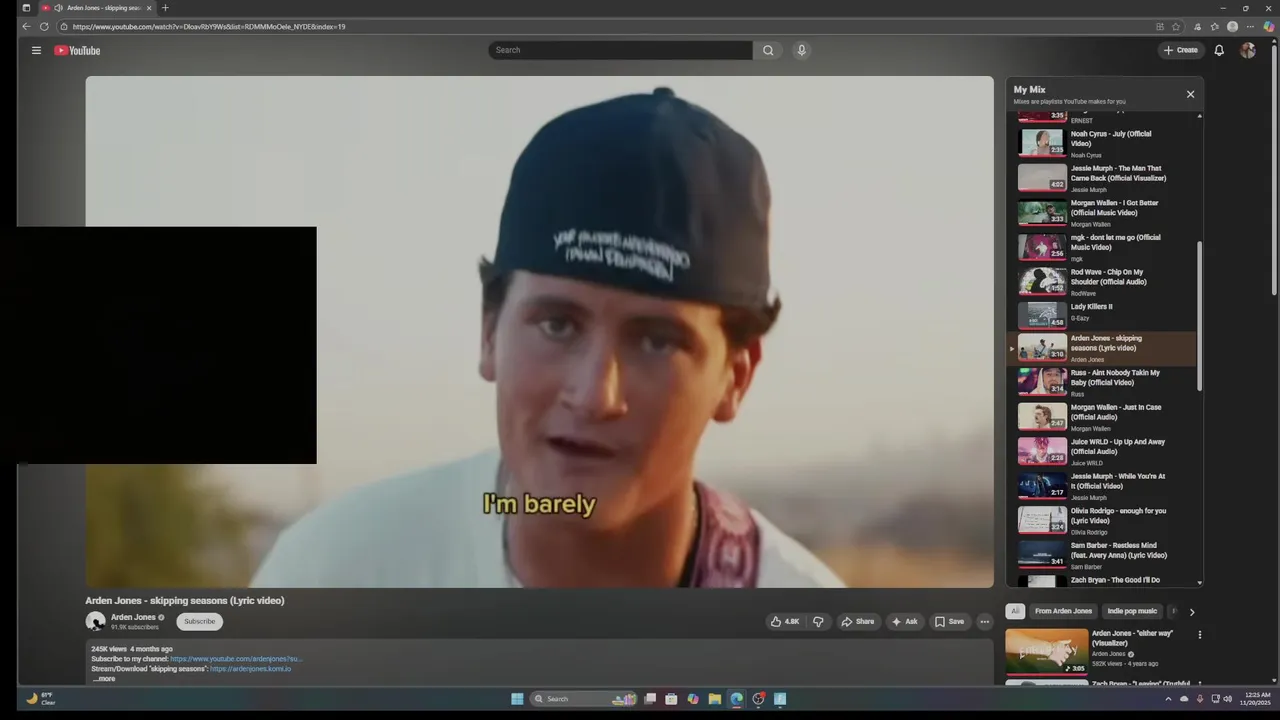Viewport: 1280px width, 720px height.
Task: Open a new browser tab
Action: [x=165, y=8]
